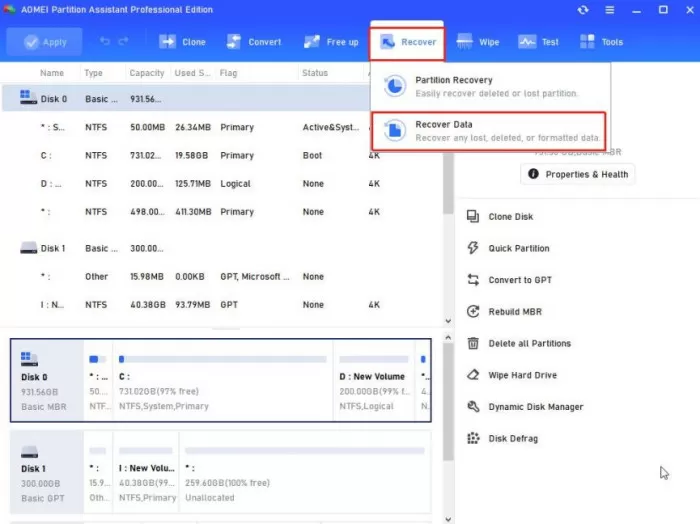Click the Wipe Hard Drive eraser icon
700x524 pixels.
coord(473,375)
